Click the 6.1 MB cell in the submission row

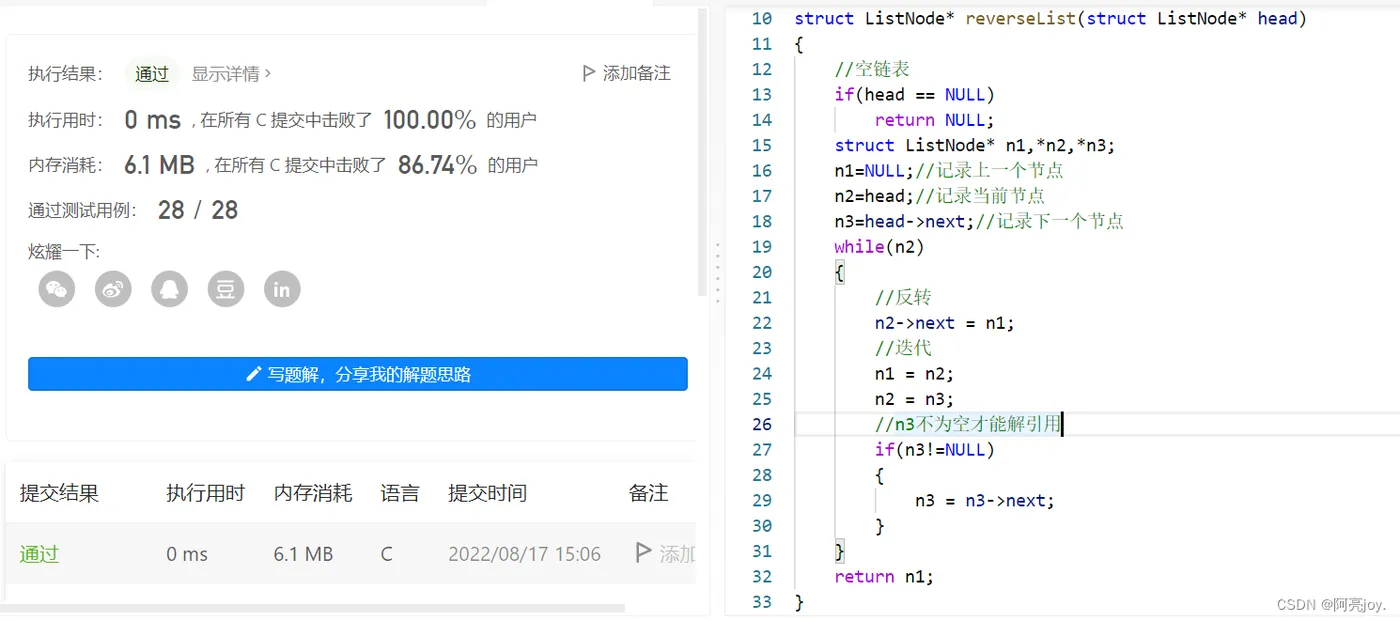click(x=303, y=554)
